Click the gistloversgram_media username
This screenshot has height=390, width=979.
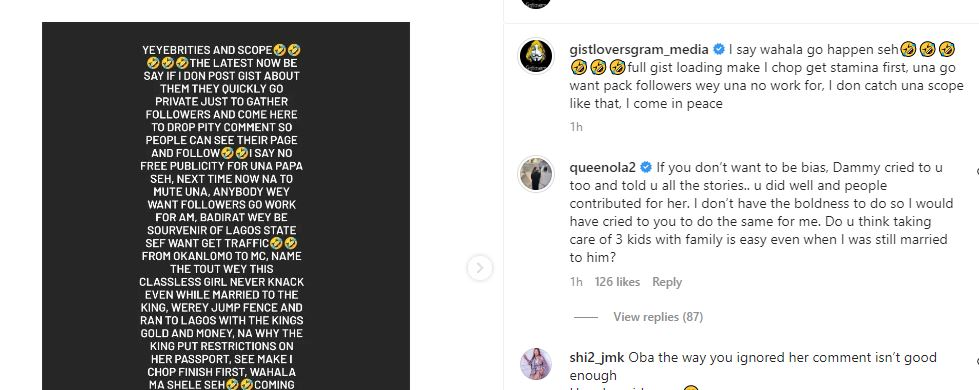639,49
